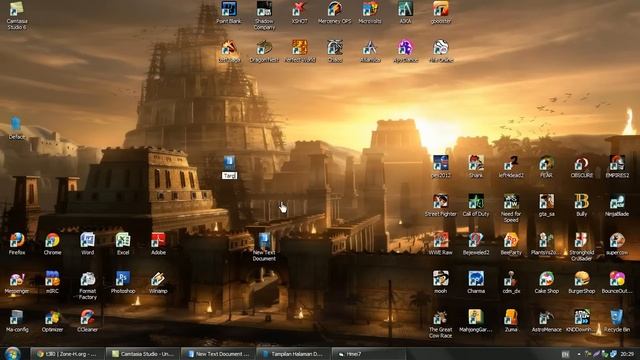Launch the MahjongGarden shortcut
The width and height of the screenshot is (640, 360).
pyautogui.click(x=476, y=321)
